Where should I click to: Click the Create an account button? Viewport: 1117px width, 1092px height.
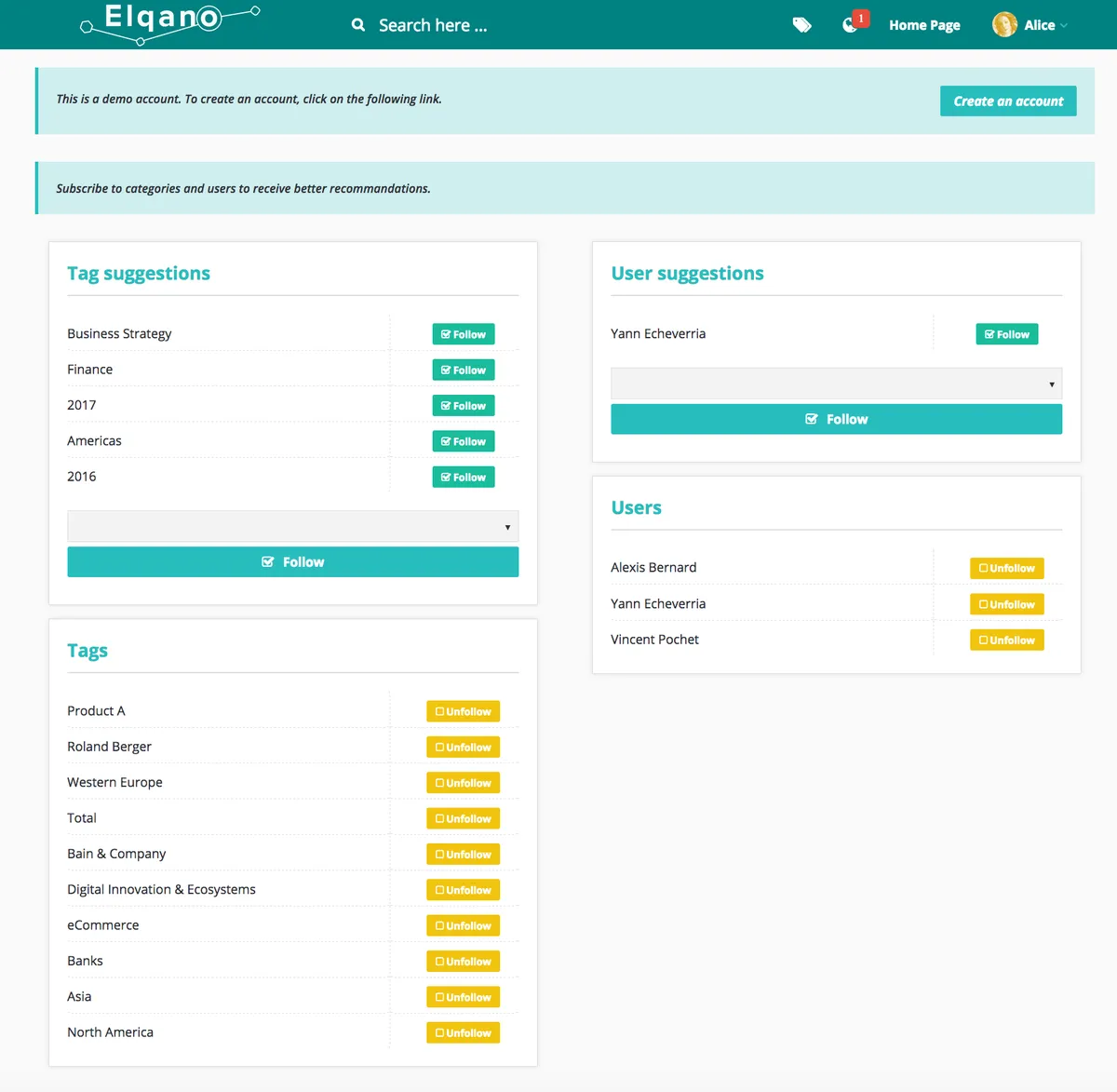tap(1007, 101)
